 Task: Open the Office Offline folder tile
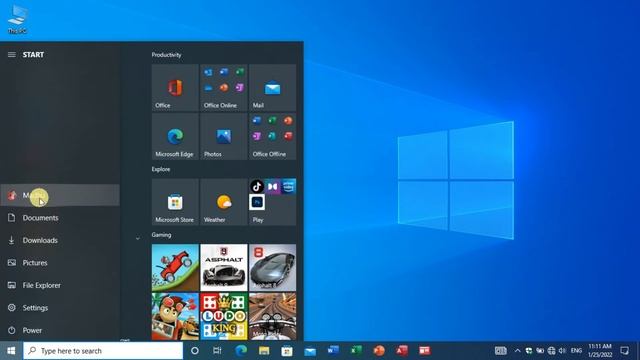click(x=272, y=136)
